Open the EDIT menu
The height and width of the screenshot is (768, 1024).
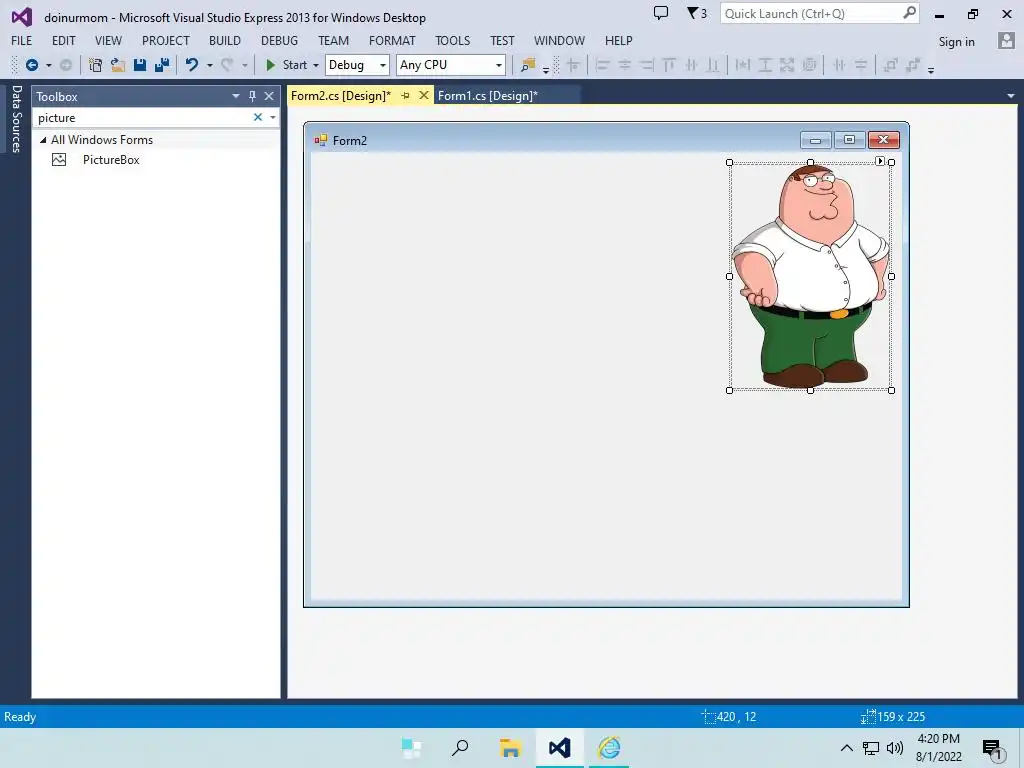point(63,40)
